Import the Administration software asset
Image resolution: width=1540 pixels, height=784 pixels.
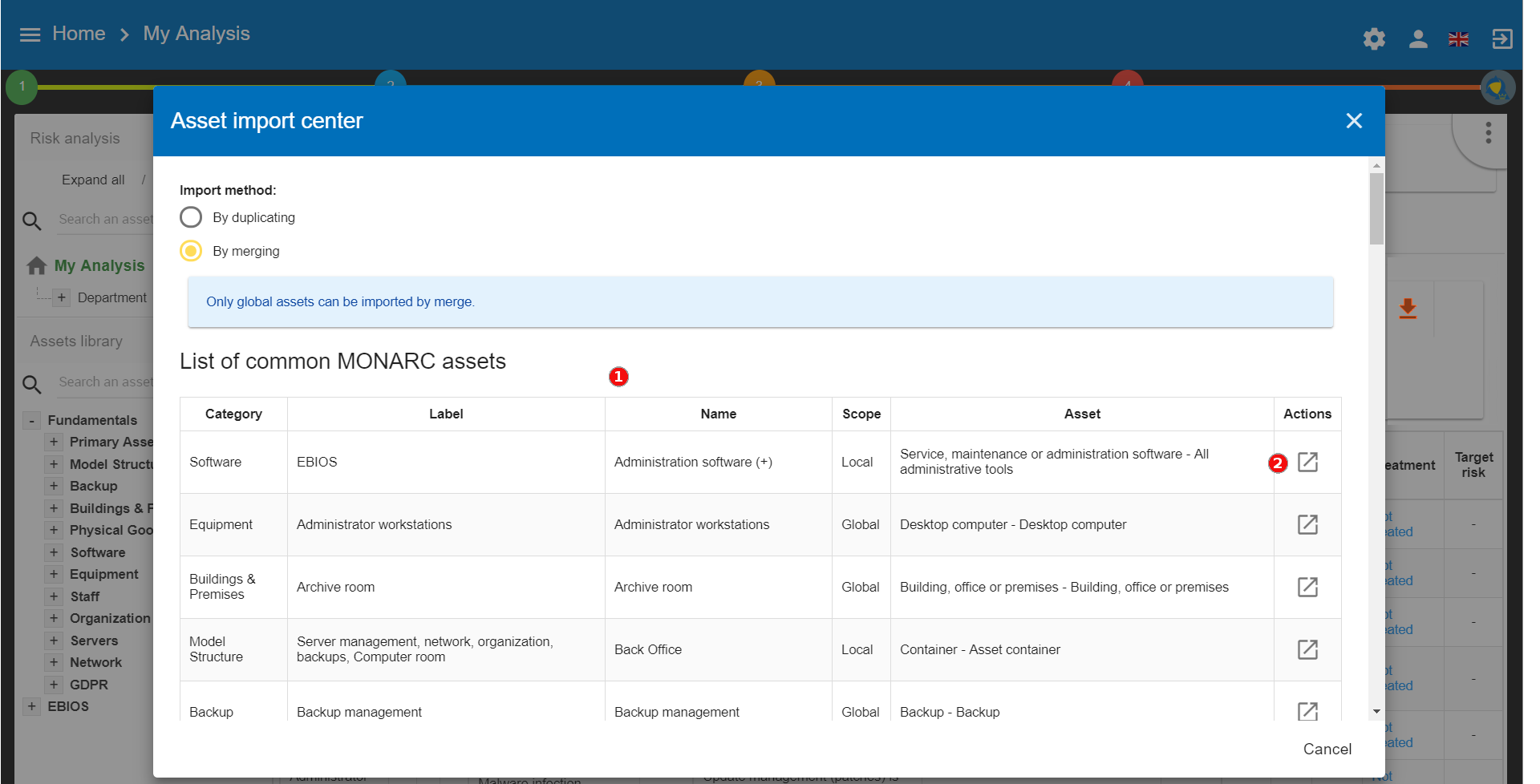click(x=1307, y=462)
